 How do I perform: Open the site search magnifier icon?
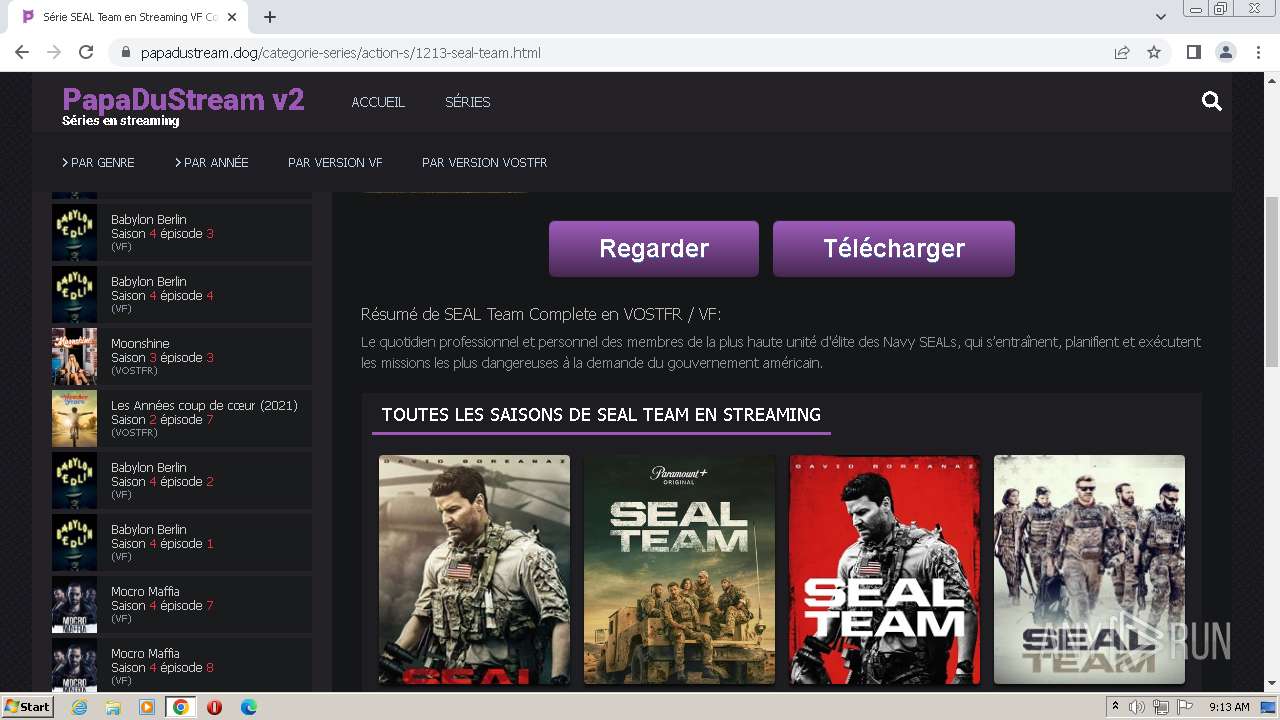[x=1212, y=101]
